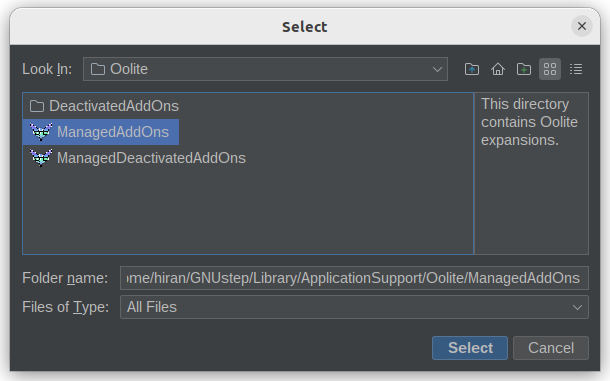Select the ManagedDeactivatedAddOns entry
This screenshot has height=381, width=610.
pyautogui.click(x=138, y=158)
